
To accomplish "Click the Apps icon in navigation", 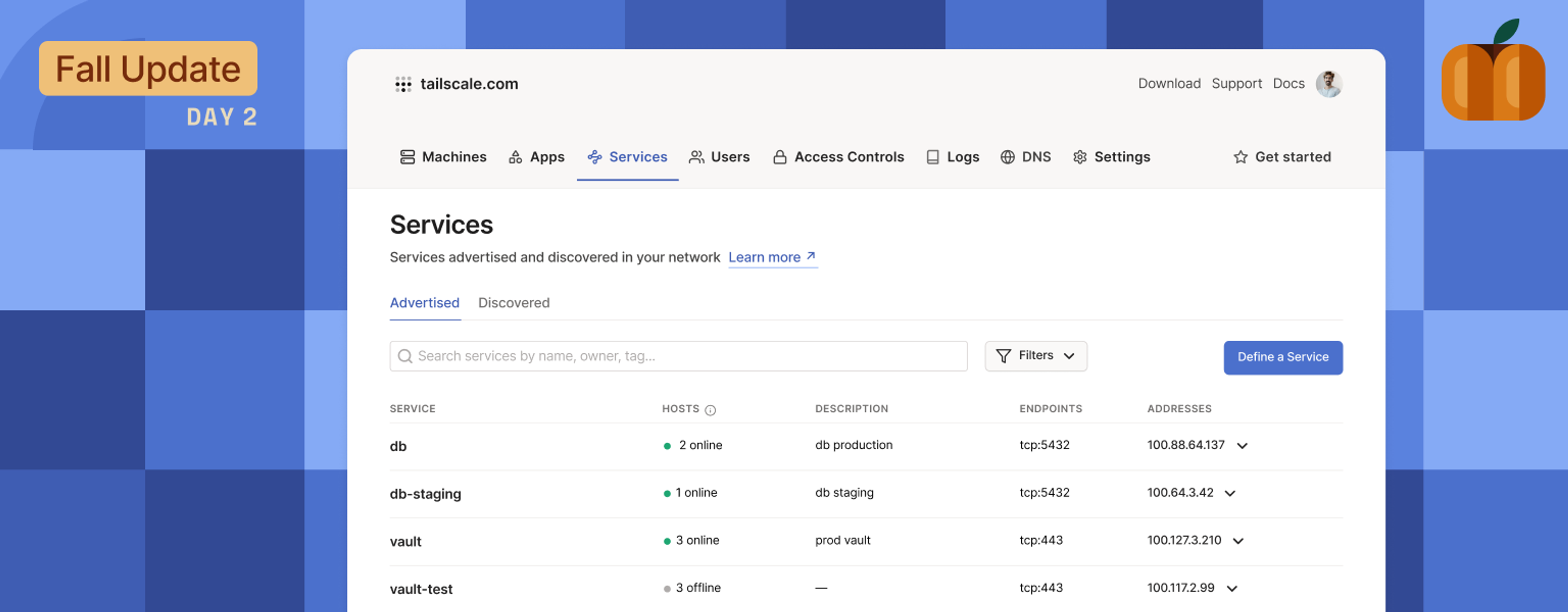I will 515,157.
